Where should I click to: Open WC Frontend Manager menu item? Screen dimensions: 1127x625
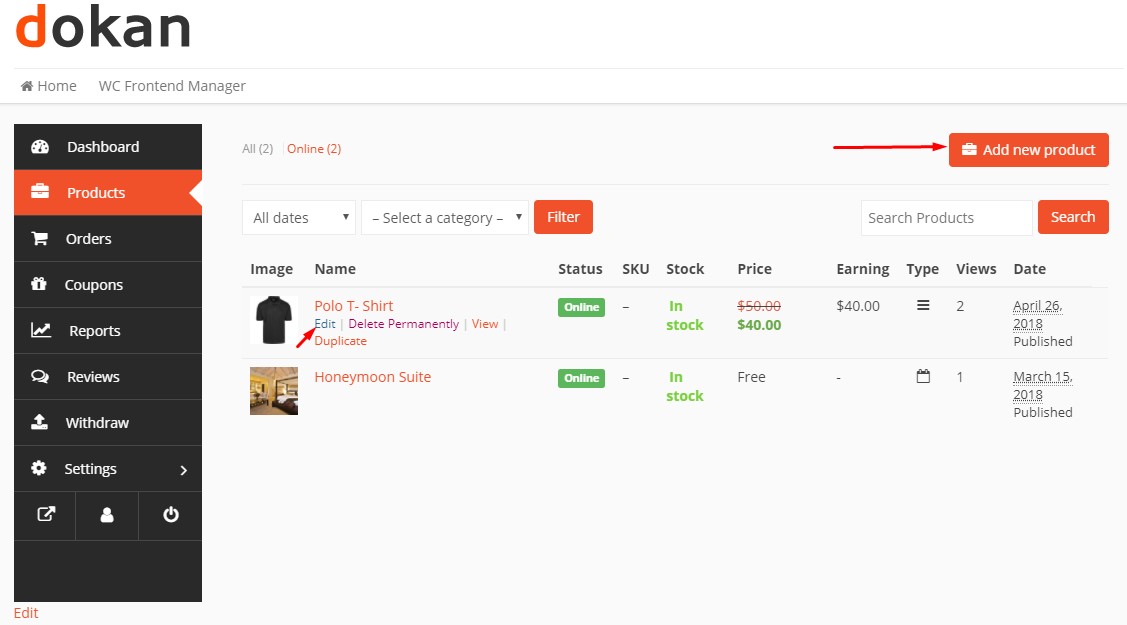tap(172, 86)
